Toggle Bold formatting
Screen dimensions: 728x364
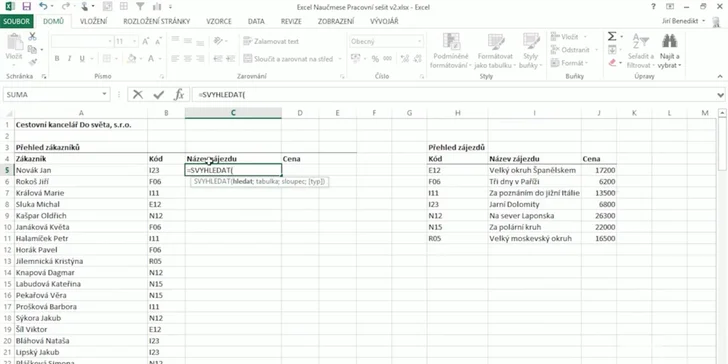click(57, 58)
